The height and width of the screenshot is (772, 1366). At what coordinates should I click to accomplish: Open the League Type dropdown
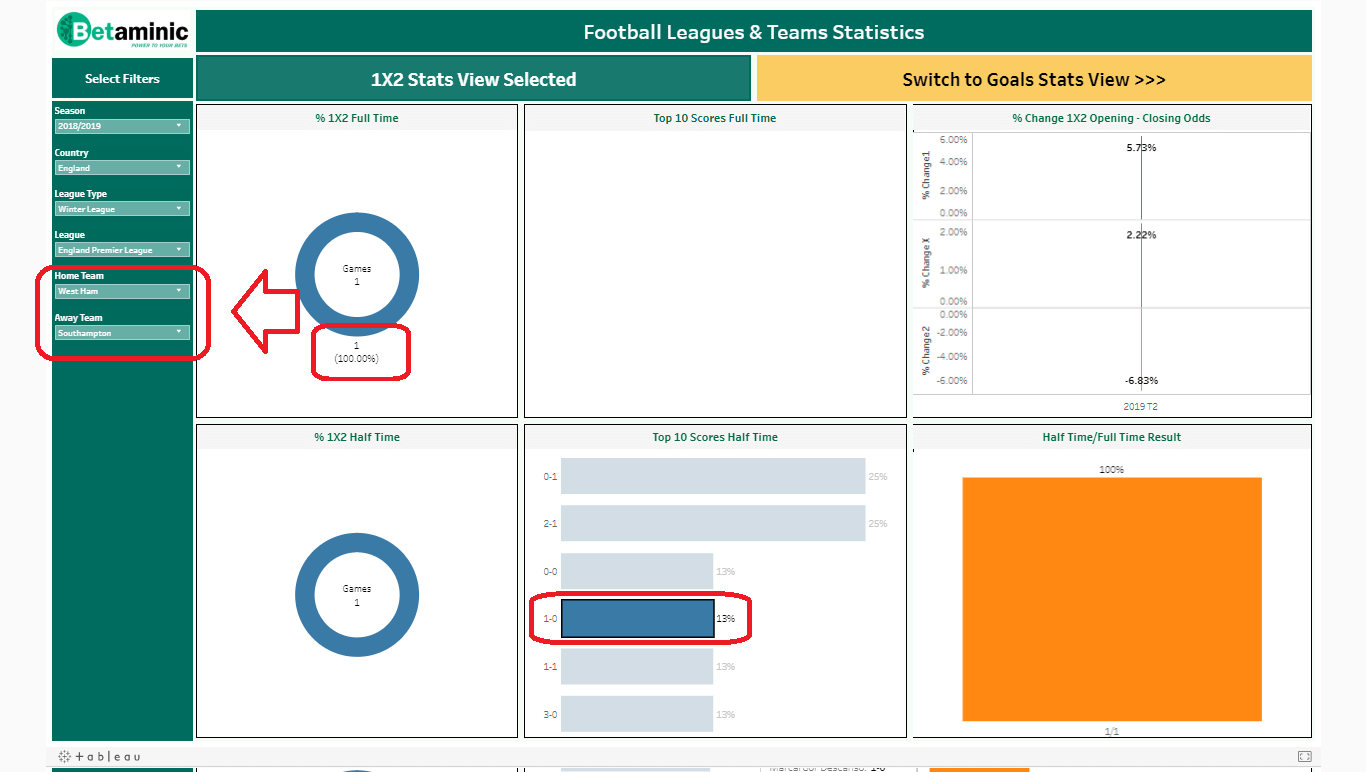coord(122,209)
